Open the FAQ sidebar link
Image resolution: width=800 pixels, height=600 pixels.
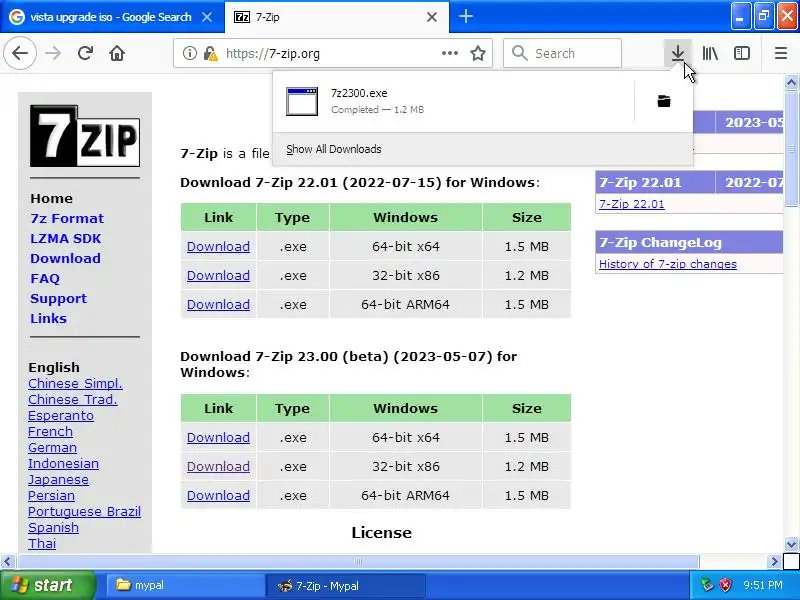[x=45, y=279]
